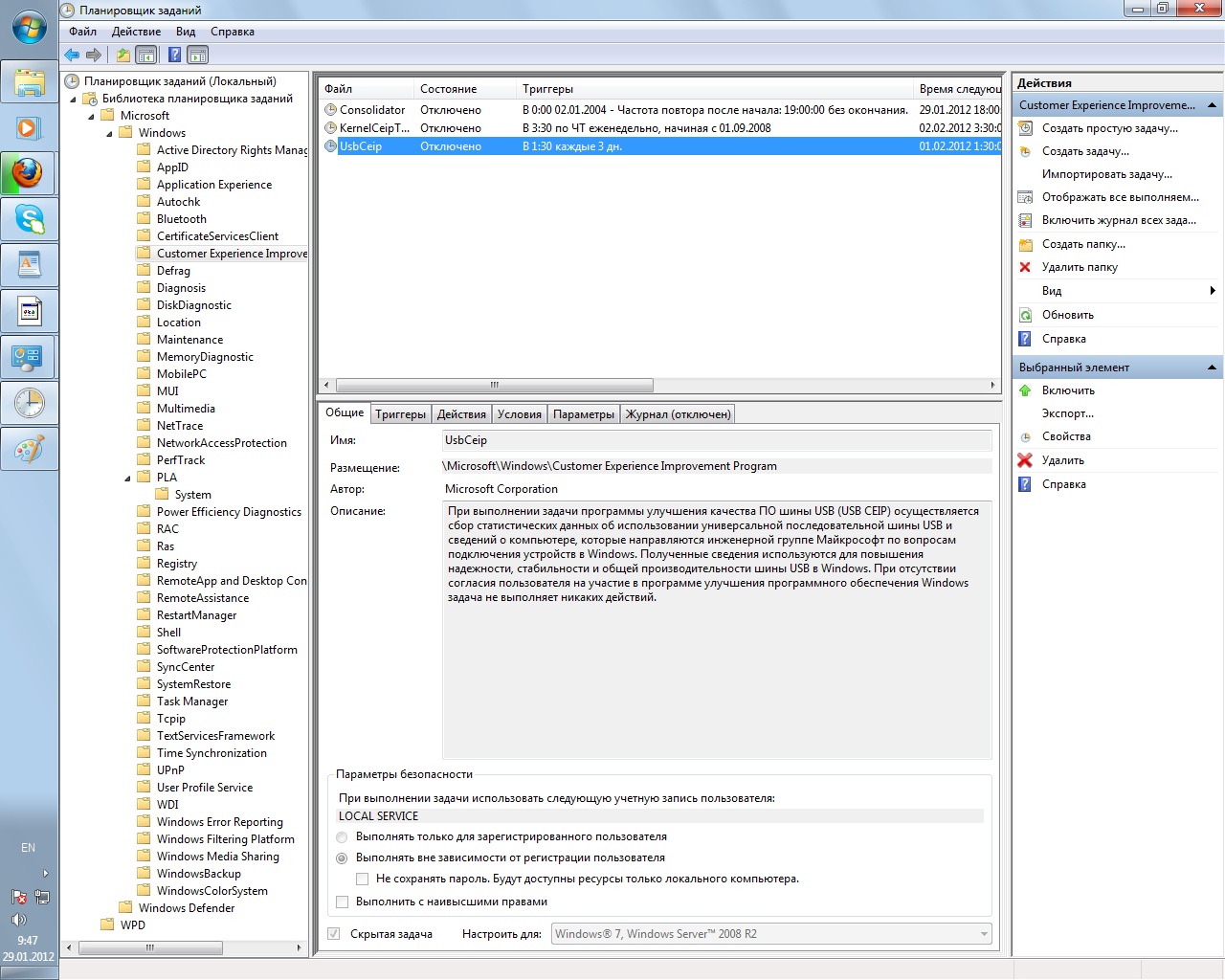Toggle 'Выполнить с наивысшими правами' checkbox
This screenshot has width=1225, height=980.
point(342,902)
